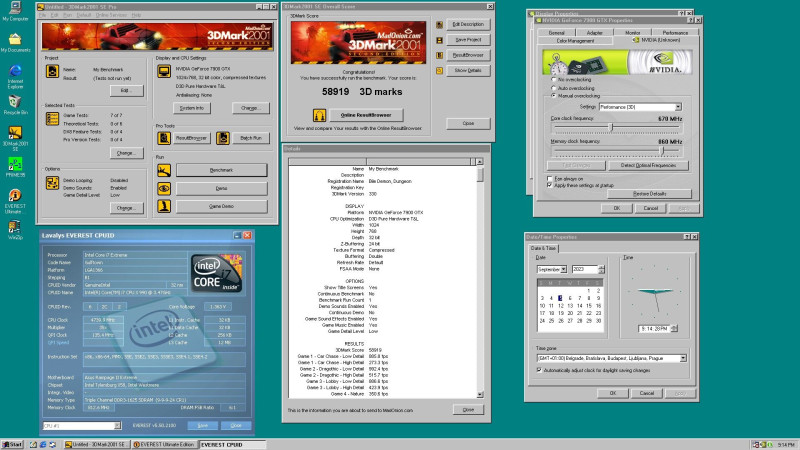Click the Edit button in the Project section
Viewport: 800px width, 450px height.
[127, 91]
